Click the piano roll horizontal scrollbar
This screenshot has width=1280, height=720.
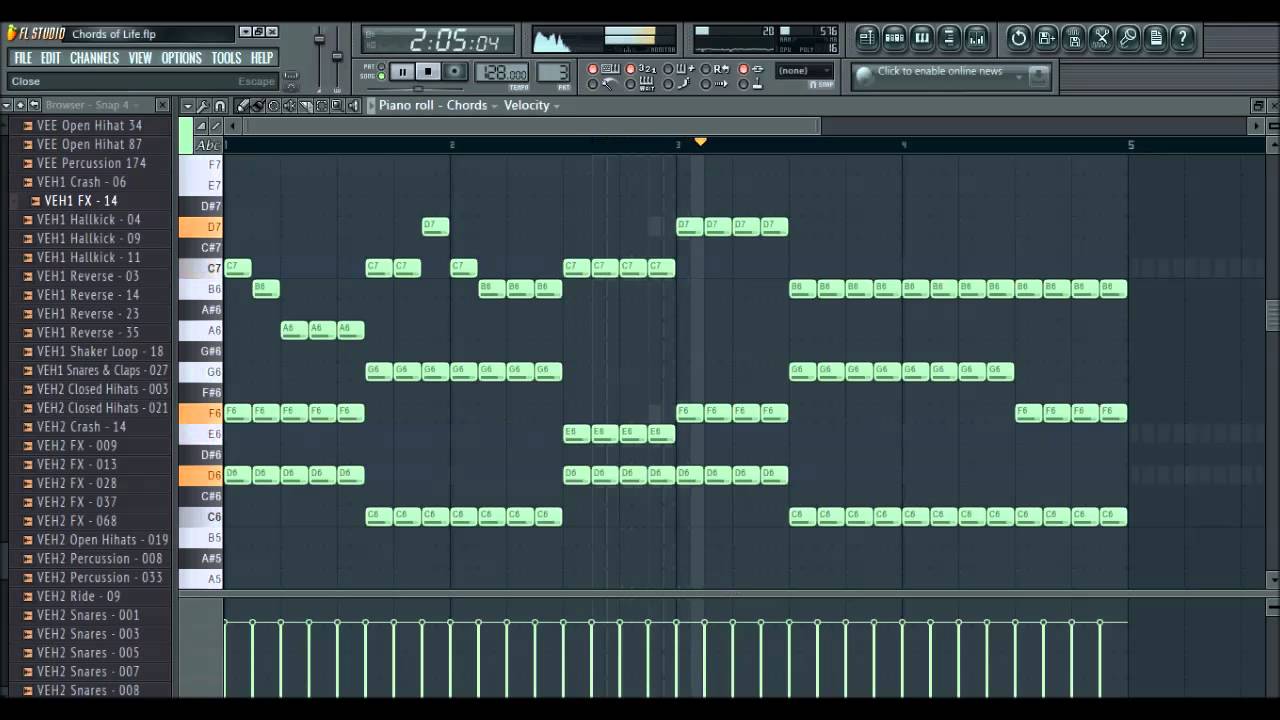click(533, 126)
